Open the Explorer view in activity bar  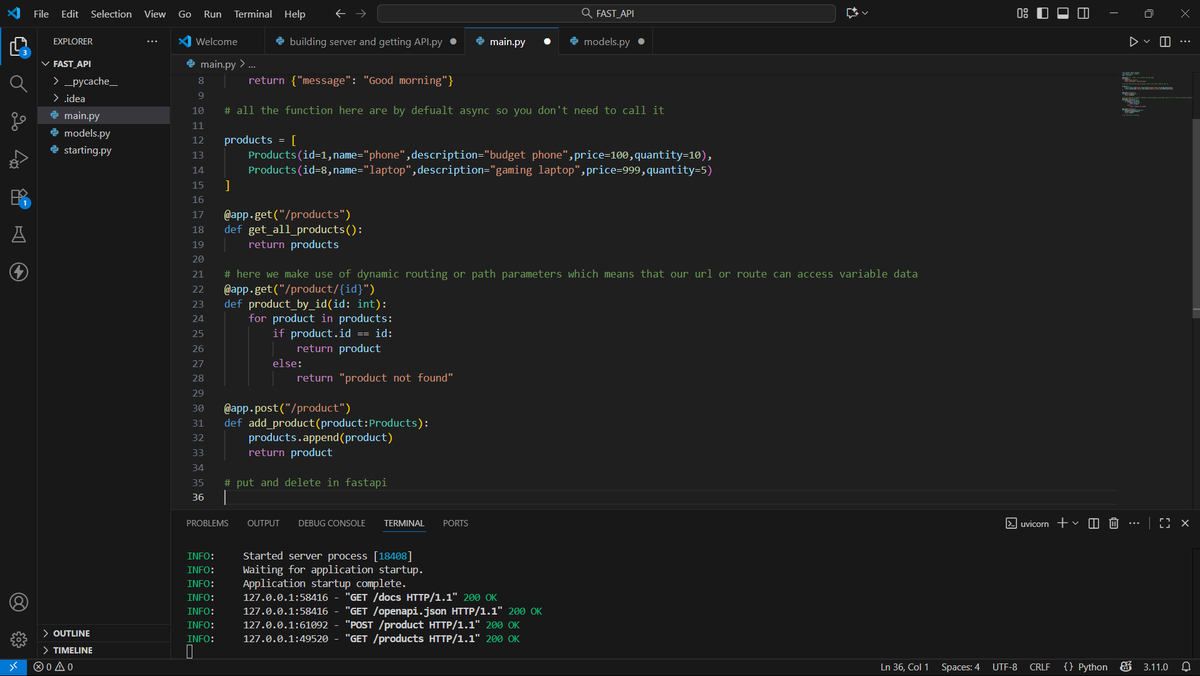click(18, 46)
